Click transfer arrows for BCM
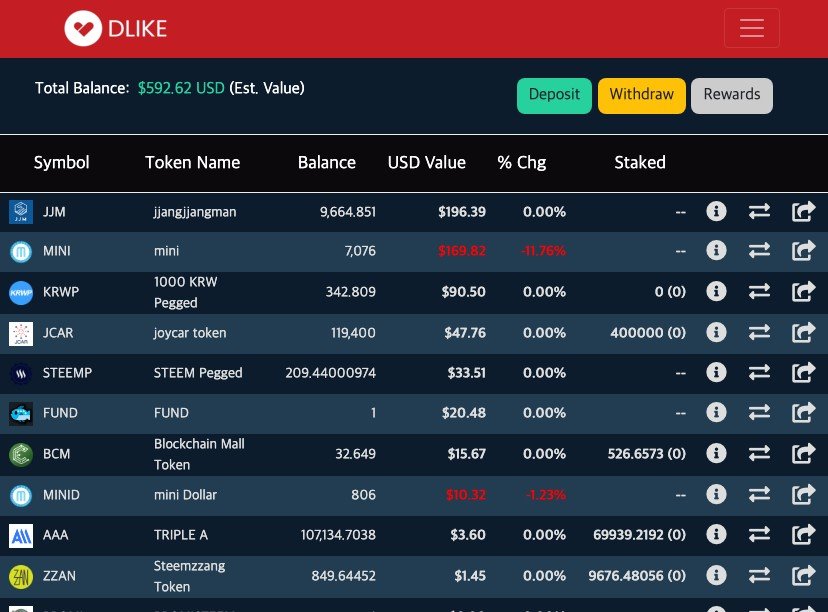Viewport: 828px width, 612px height. click(x=759, y=454)
